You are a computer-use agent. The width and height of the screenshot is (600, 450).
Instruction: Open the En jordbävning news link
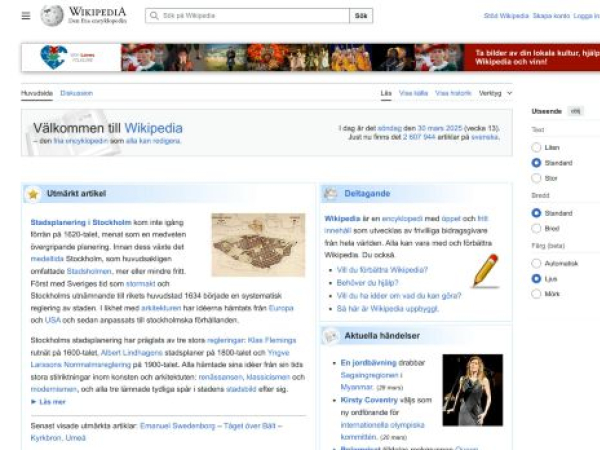[x=368, y=362]
